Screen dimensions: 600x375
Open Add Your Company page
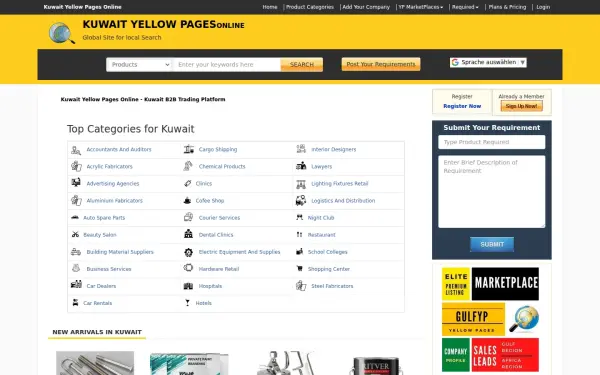366,7
